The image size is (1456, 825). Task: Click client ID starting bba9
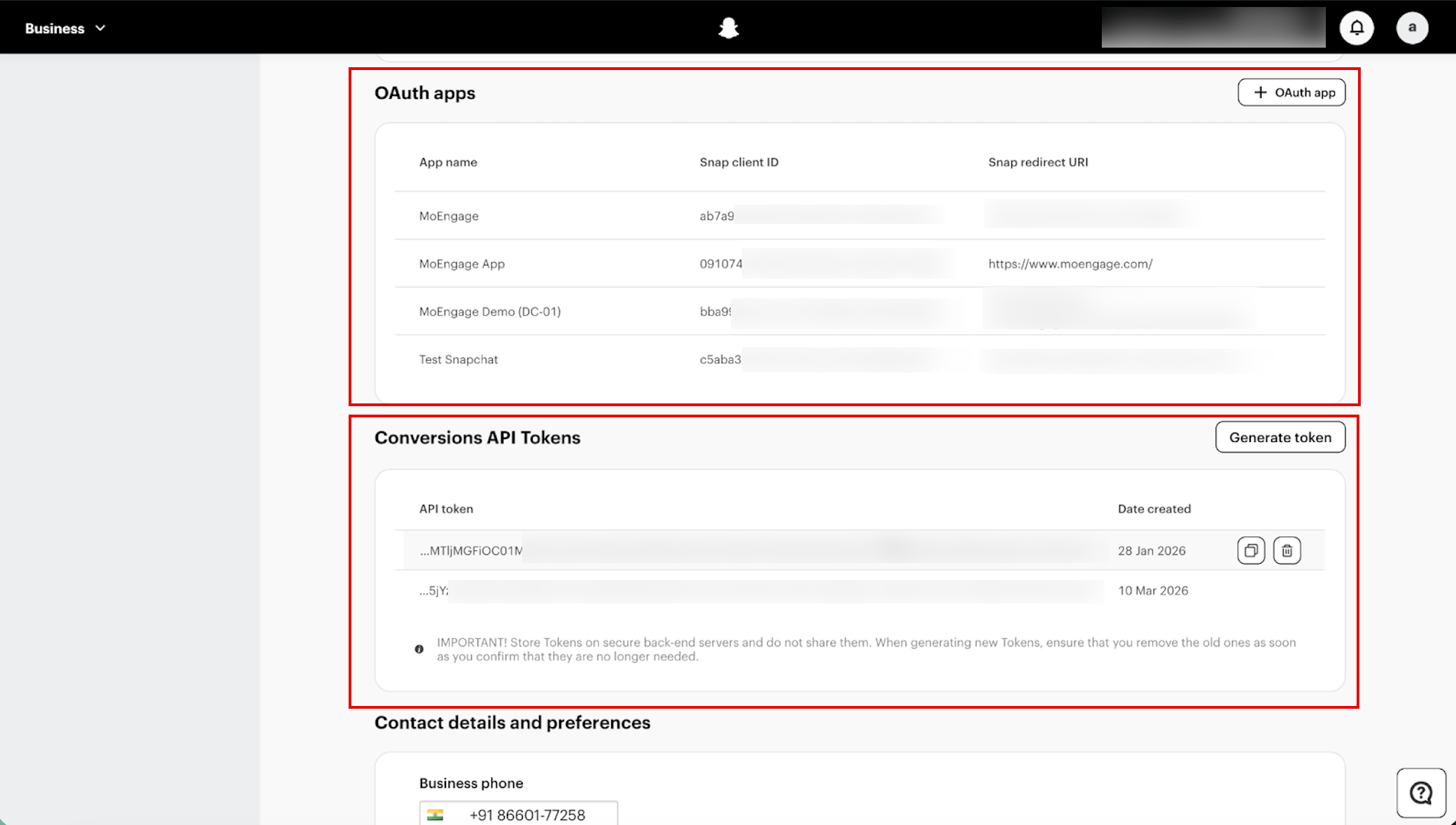pos(715,312)
